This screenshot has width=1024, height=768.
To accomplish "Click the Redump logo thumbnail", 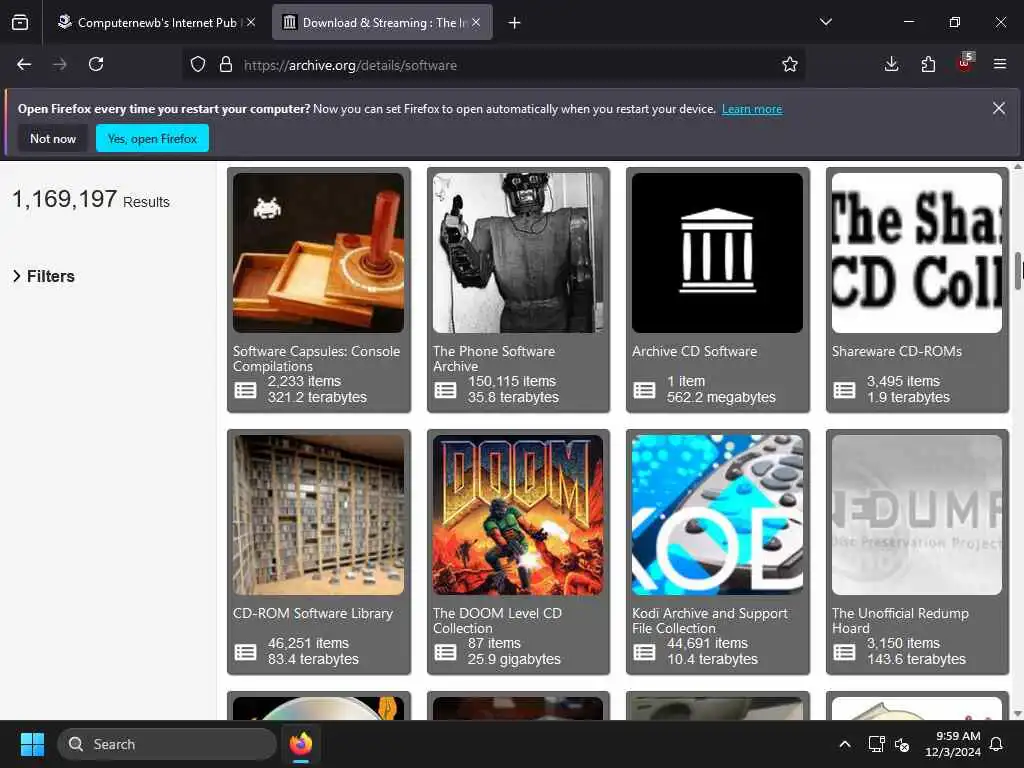I will [x=917, y=515].
